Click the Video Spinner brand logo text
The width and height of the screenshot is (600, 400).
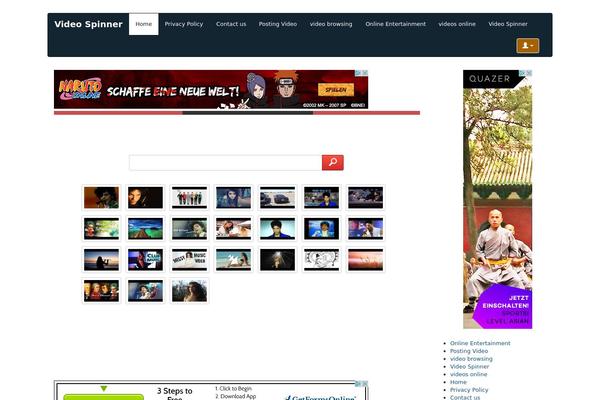point(88,24)
